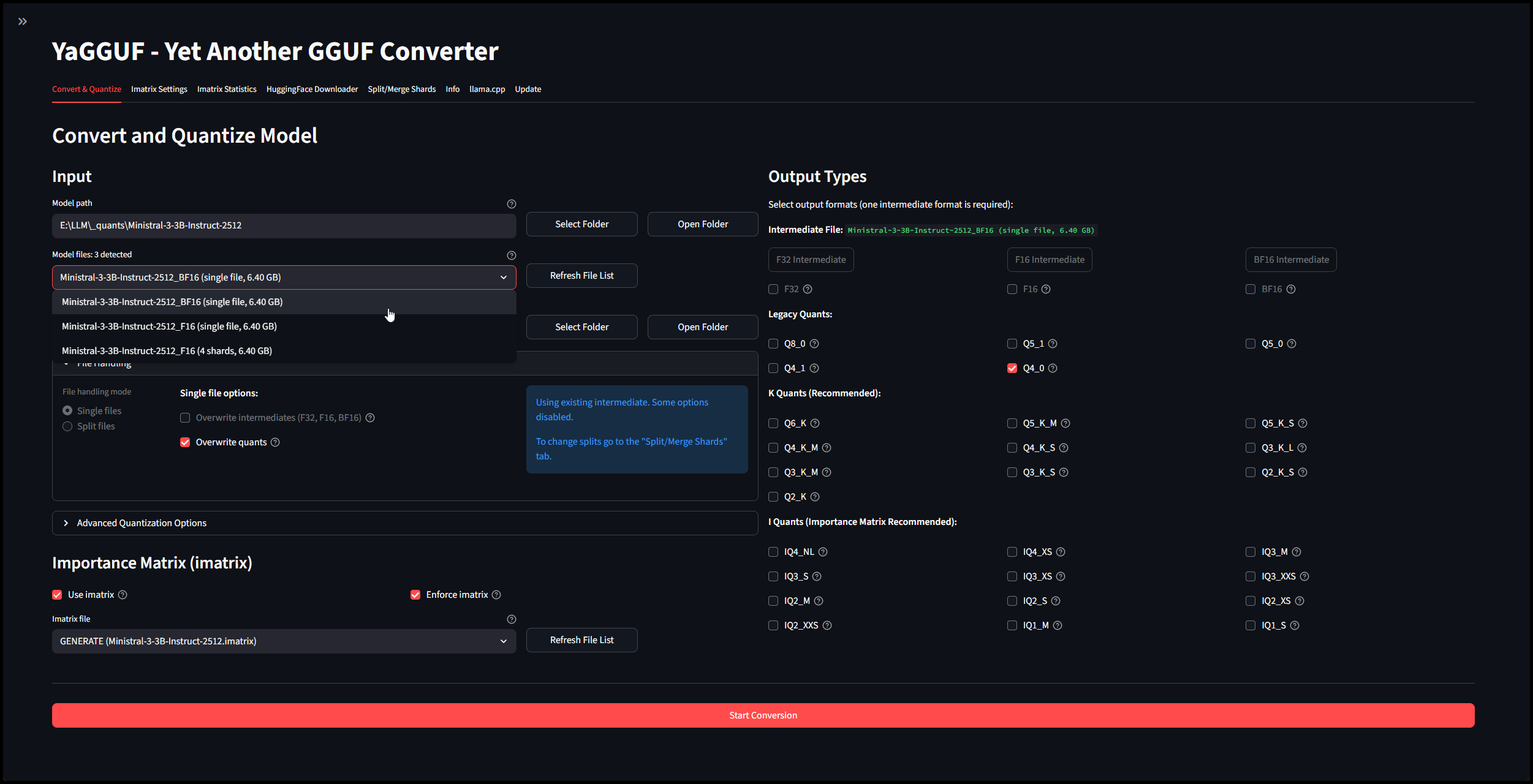Toggle the Use imatrix checkbox
This screenshot has height=784, width=1533.
pyautogui.click(x=57, y=595)
